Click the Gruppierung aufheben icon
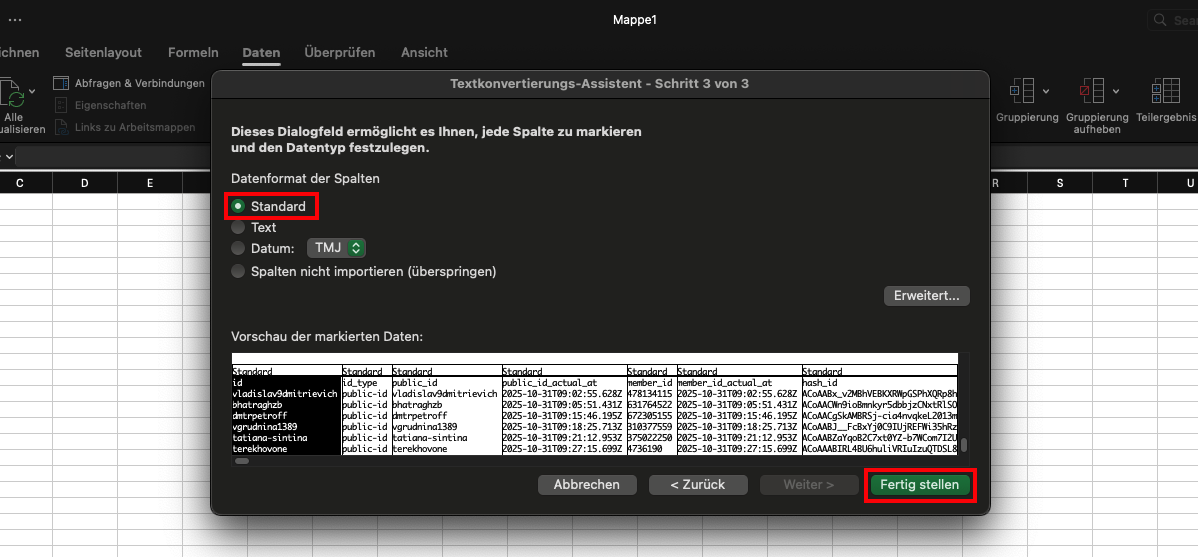Image resolution: width=1198 pixels, height=557 pixels. pyautogui.click(x=1091, y=91)
